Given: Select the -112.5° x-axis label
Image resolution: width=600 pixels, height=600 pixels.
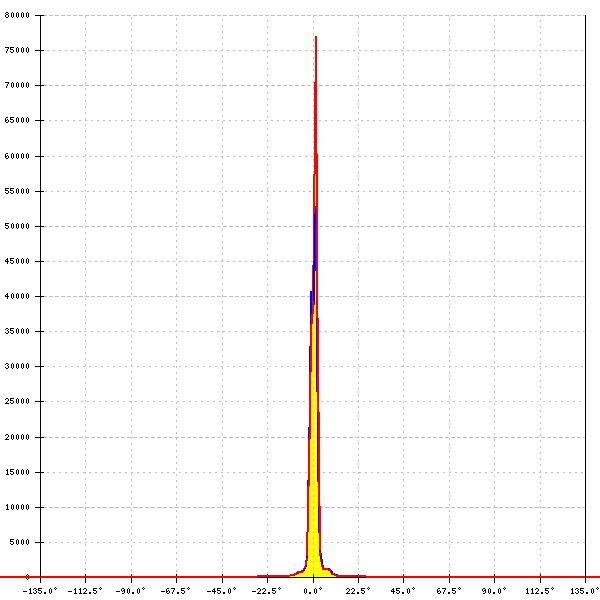Looking at the screenshot, I should (x=85, y=591).
